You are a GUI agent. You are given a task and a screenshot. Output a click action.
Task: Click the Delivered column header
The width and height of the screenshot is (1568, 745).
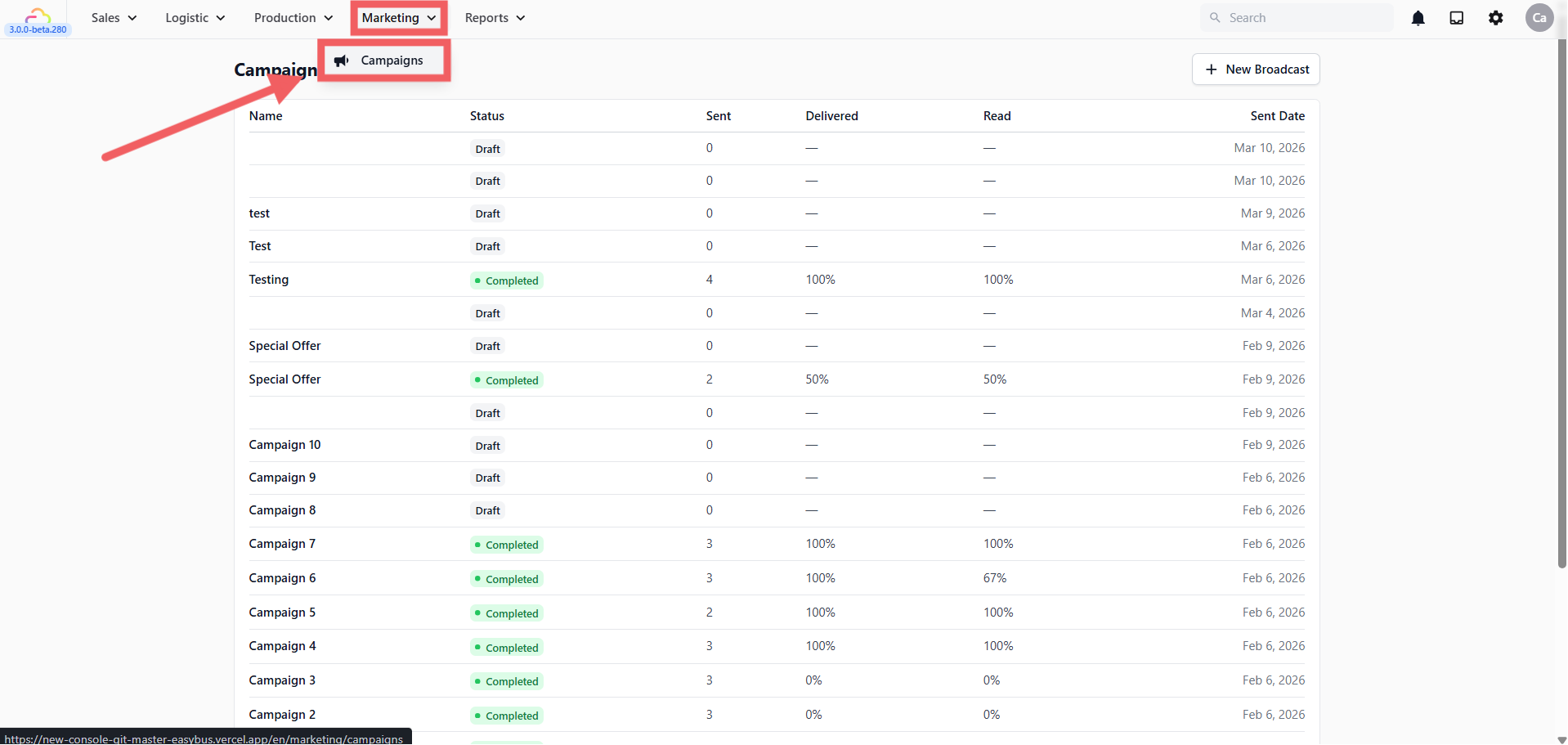click(x=832, y=116)
